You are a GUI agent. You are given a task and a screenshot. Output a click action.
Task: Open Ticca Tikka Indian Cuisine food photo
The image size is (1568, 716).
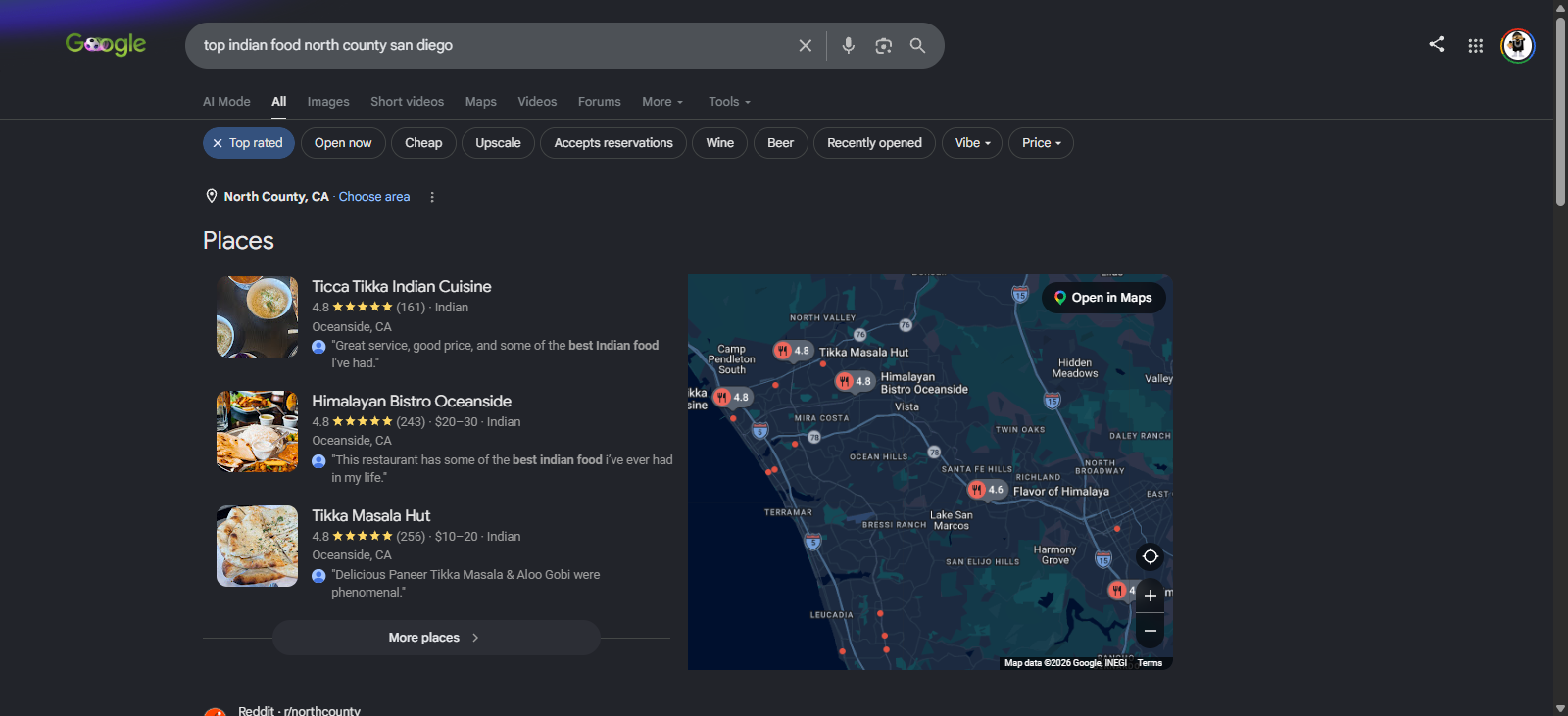[257, 316]
